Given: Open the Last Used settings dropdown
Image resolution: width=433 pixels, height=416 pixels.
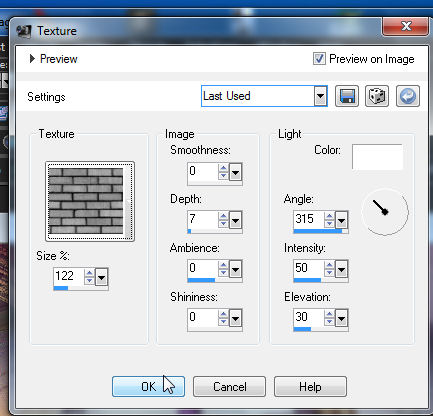Looking at the screenshot, I should click(x=320, y=96).
